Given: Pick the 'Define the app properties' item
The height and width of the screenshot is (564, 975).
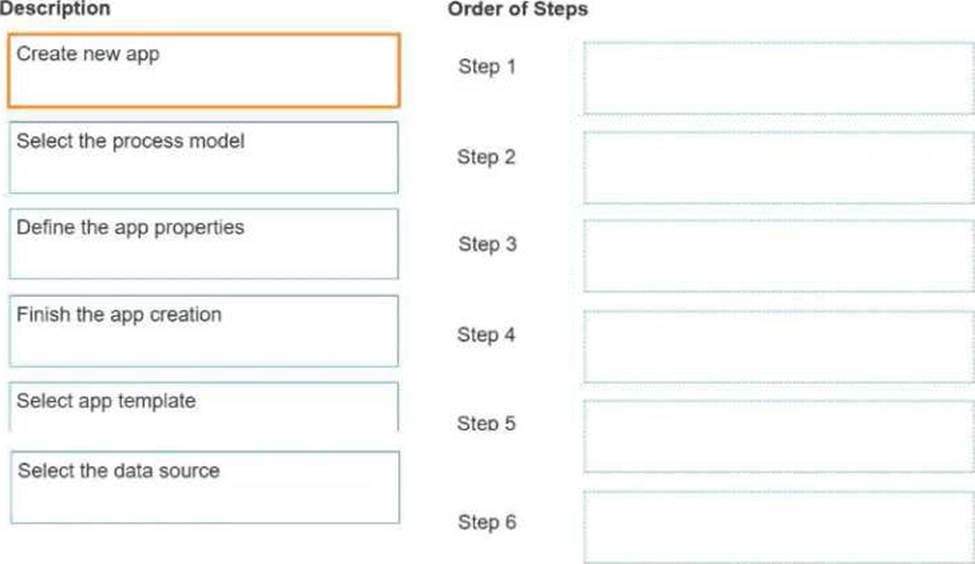Looking at the screenshot, I should click(x=203, y=243).
